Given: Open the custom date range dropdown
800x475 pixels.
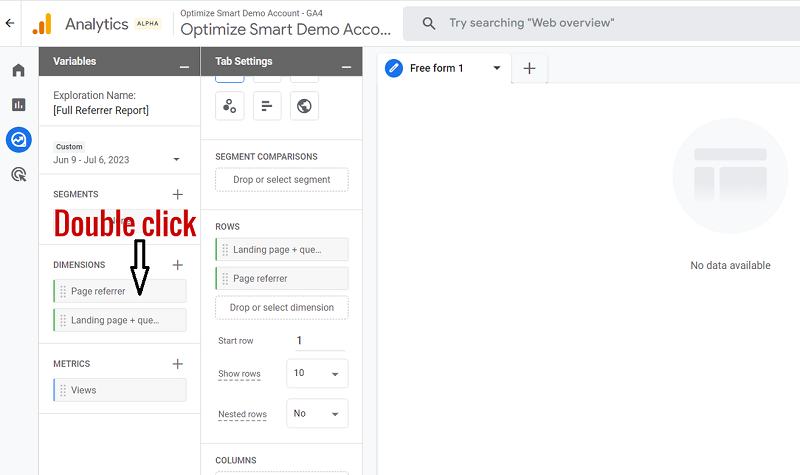Looking at the screenshot, I should point(176,159).
